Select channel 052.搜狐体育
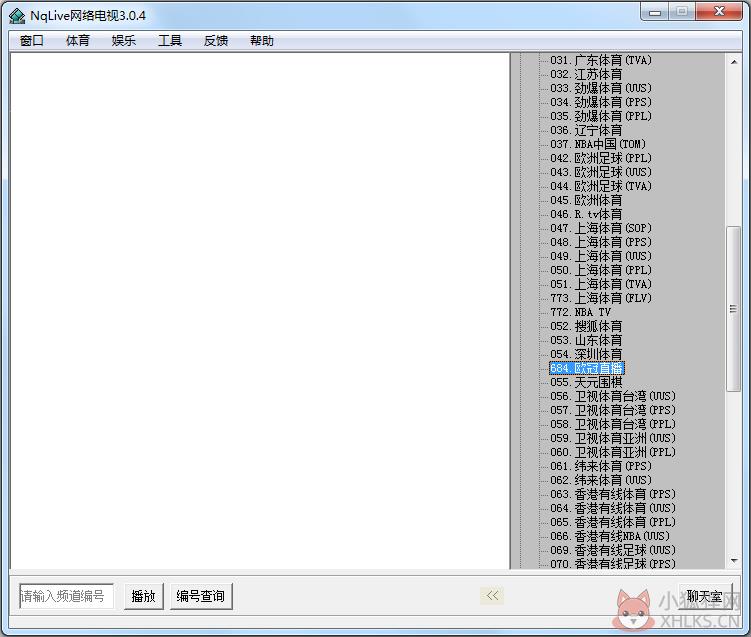 click(x=586, y=326)
